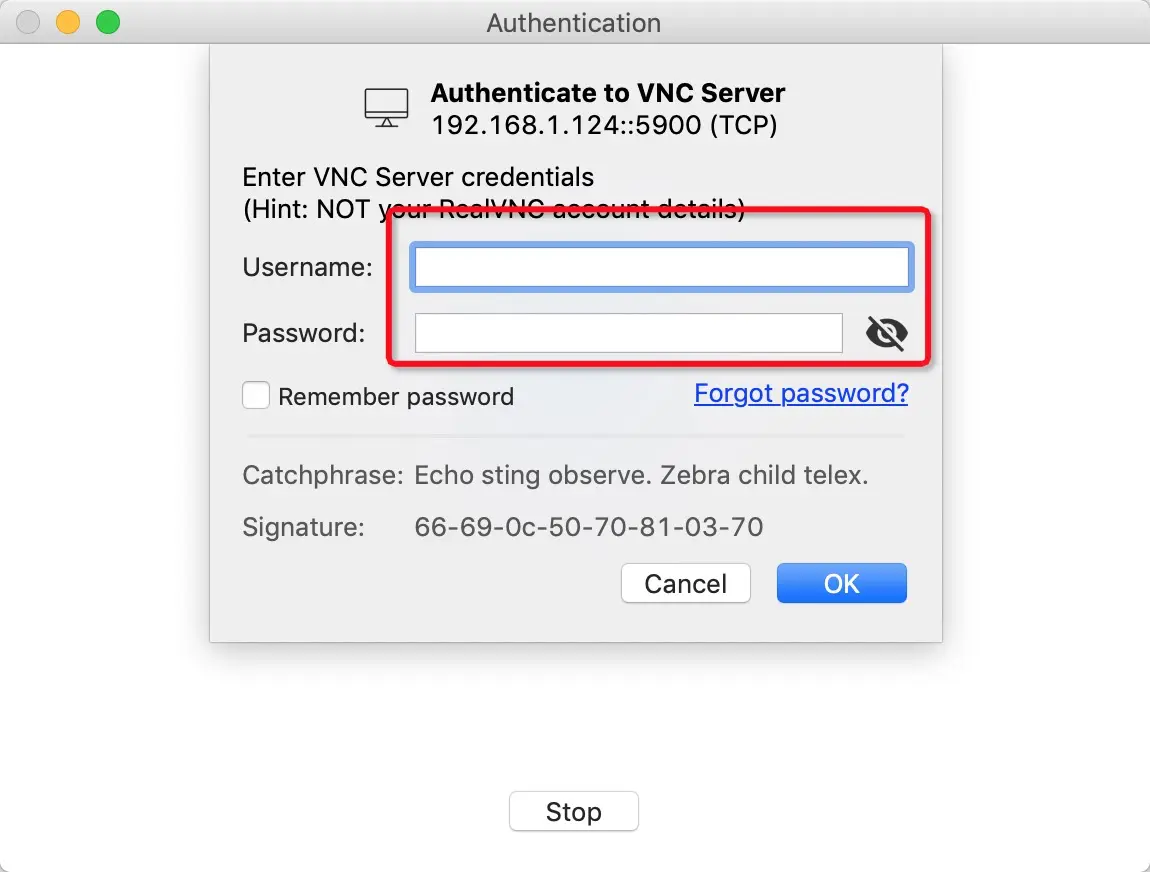
Task: Click into the Password input field
Action: point(628,333)
